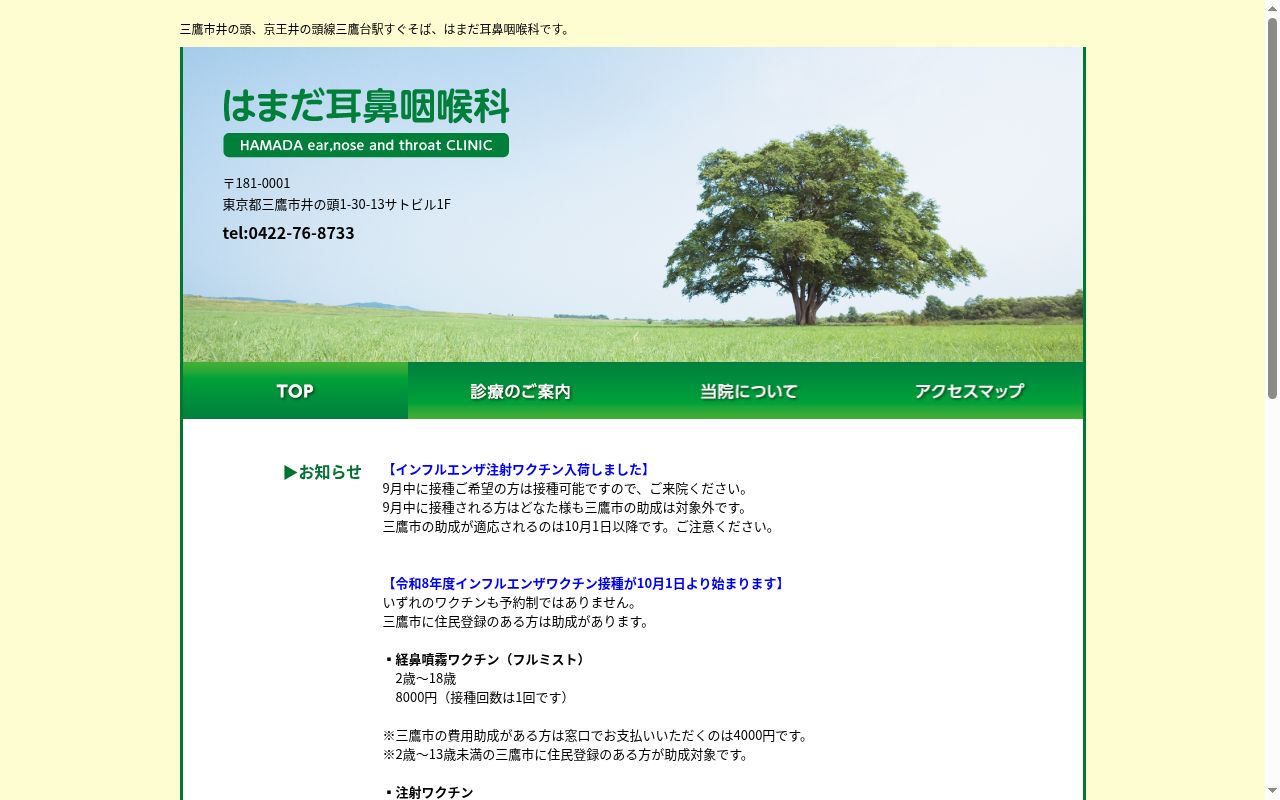Open the TOP navigation tab
The image size is (1280, 800).
click(295, 390)
